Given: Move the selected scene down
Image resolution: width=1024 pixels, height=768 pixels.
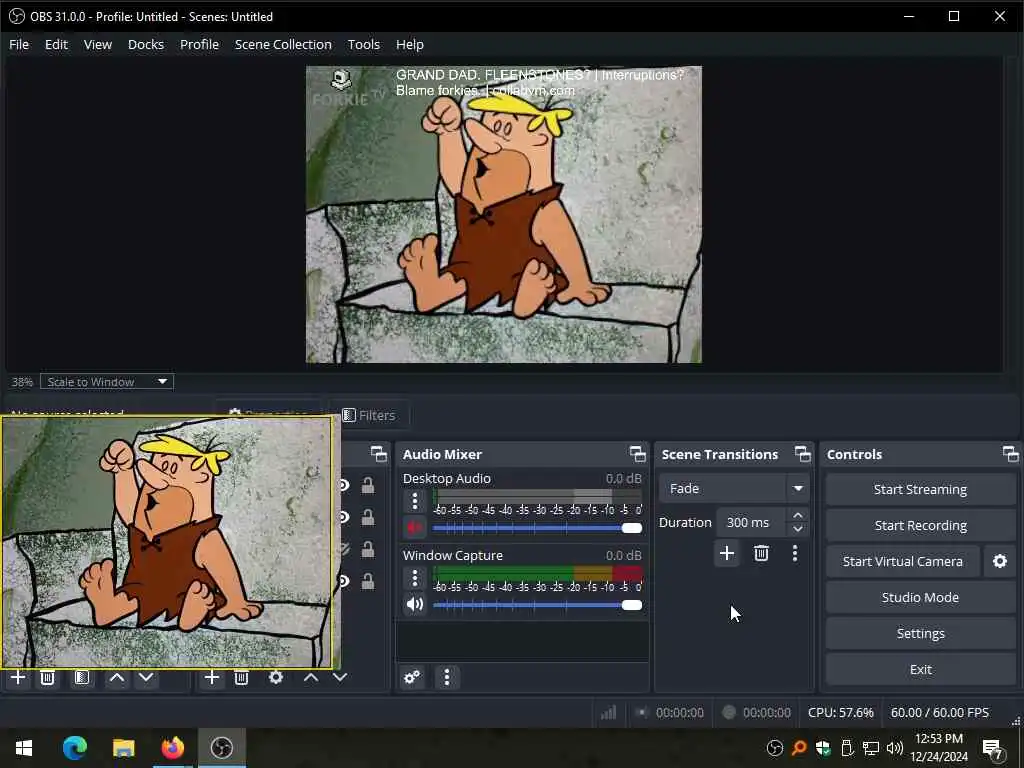Looking at the screenshot, I should [146, 678].
